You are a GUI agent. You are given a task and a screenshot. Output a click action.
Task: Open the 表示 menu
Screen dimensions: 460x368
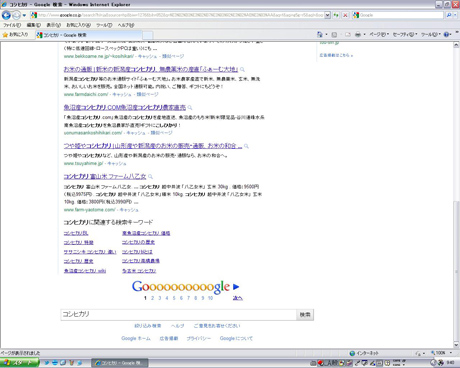click(x=53, y=25)
